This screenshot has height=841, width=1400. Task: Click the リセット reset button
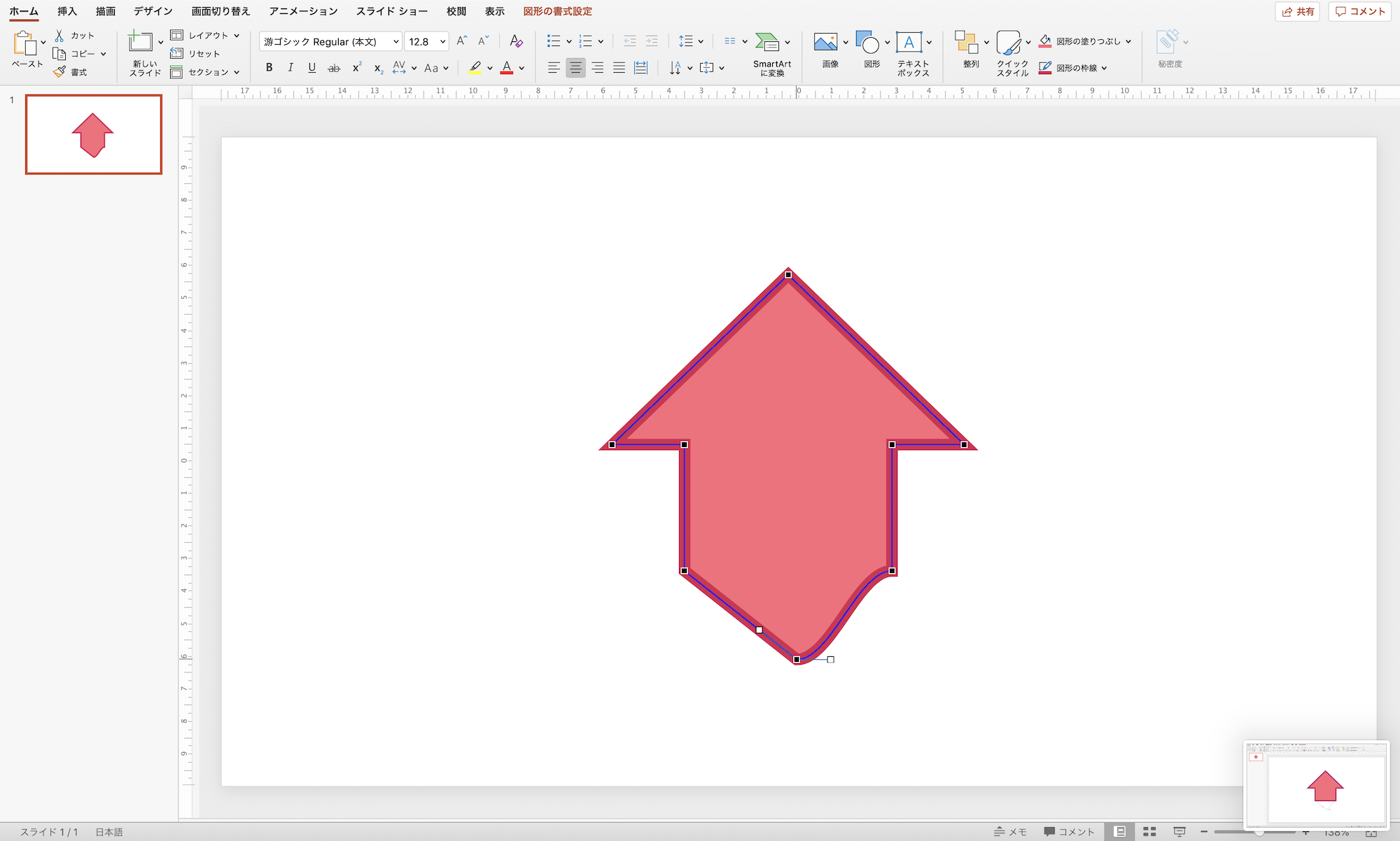(x=195, y=54)
